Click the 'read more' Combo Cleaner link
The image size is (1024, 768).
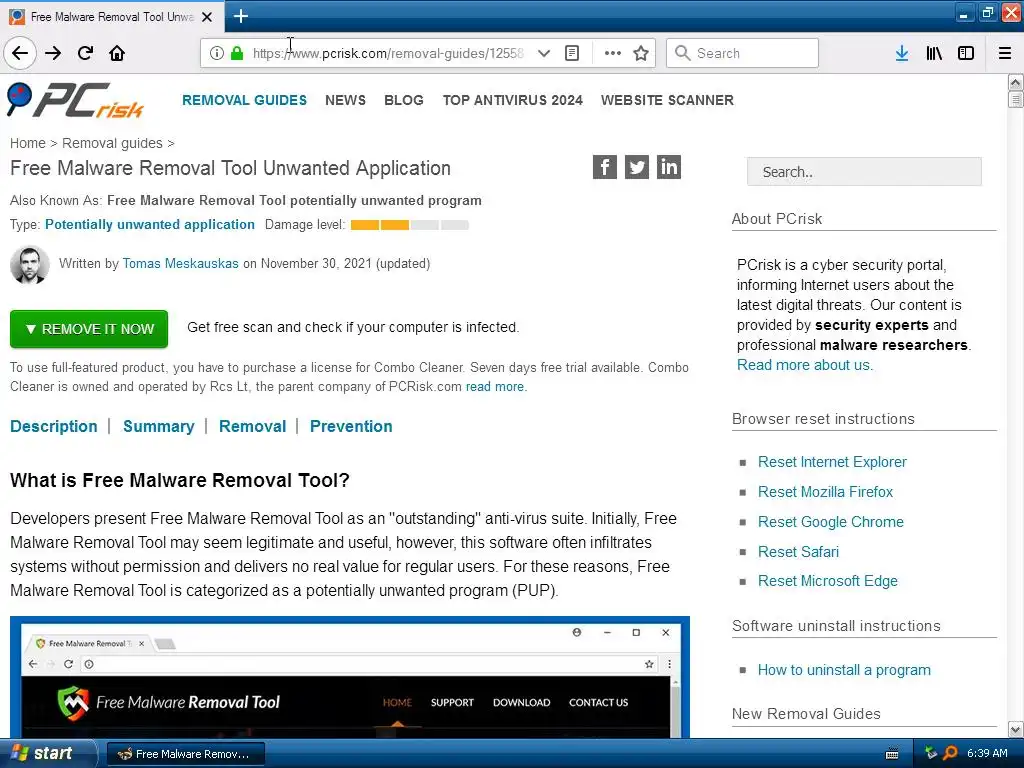click(x=494, y=387)
